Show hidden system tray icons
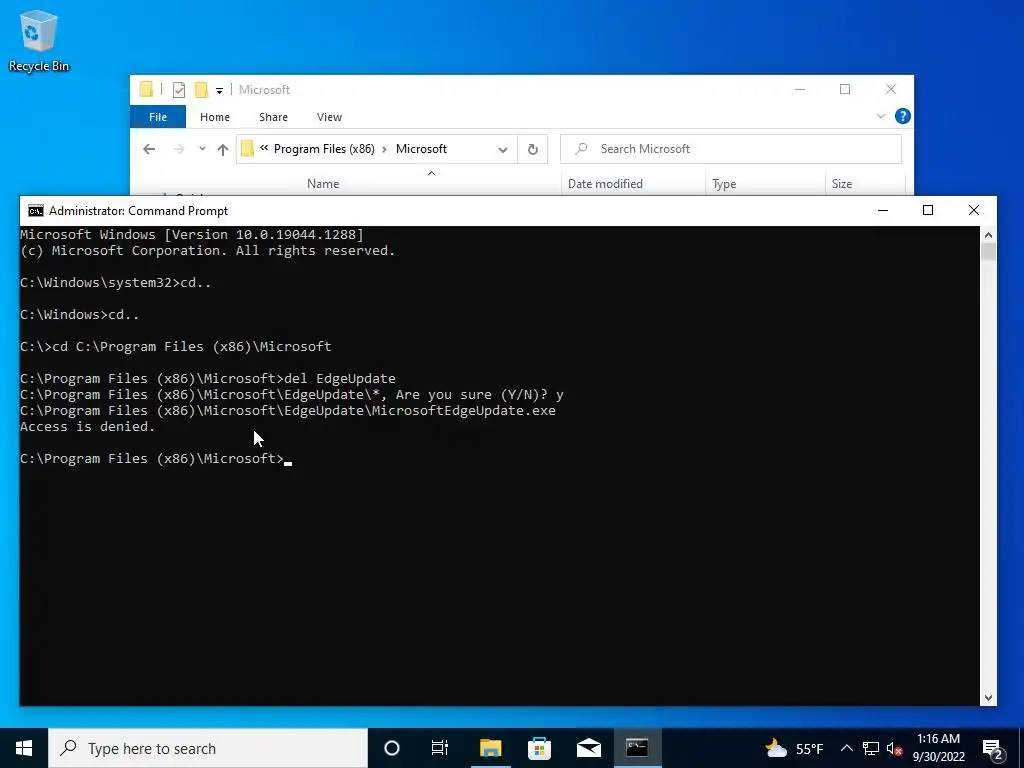 click(x=846, y=748)
